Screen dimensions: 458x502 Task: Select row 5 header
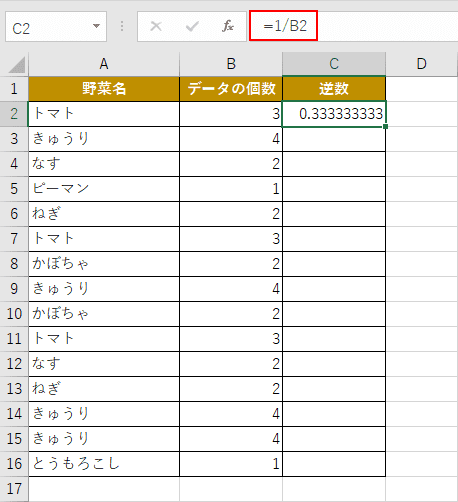(x=14, y=189)
